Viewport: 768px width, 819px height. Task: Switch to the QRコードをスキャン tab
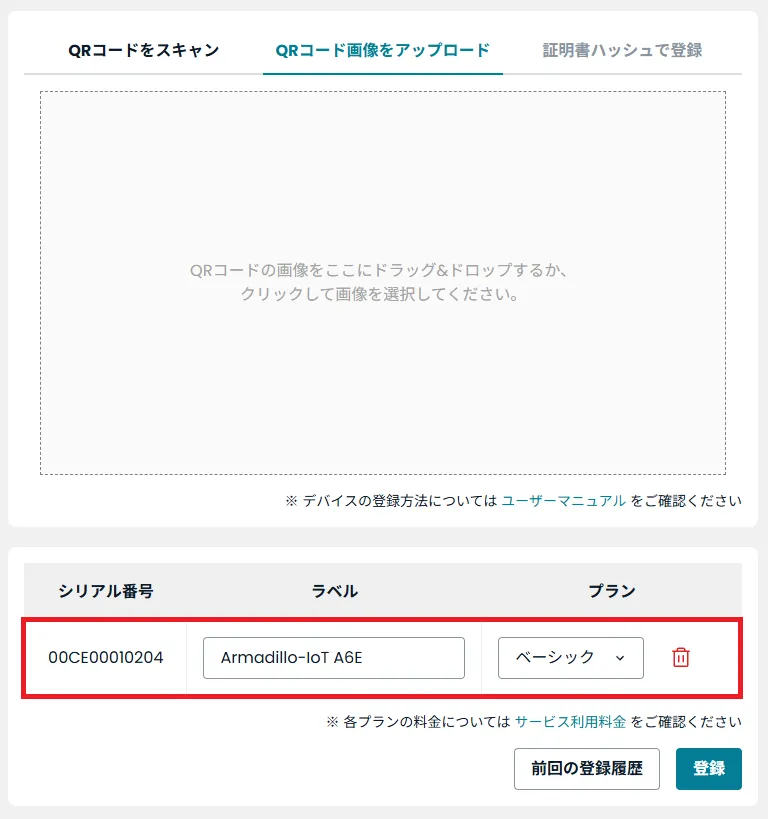[143, 48]
